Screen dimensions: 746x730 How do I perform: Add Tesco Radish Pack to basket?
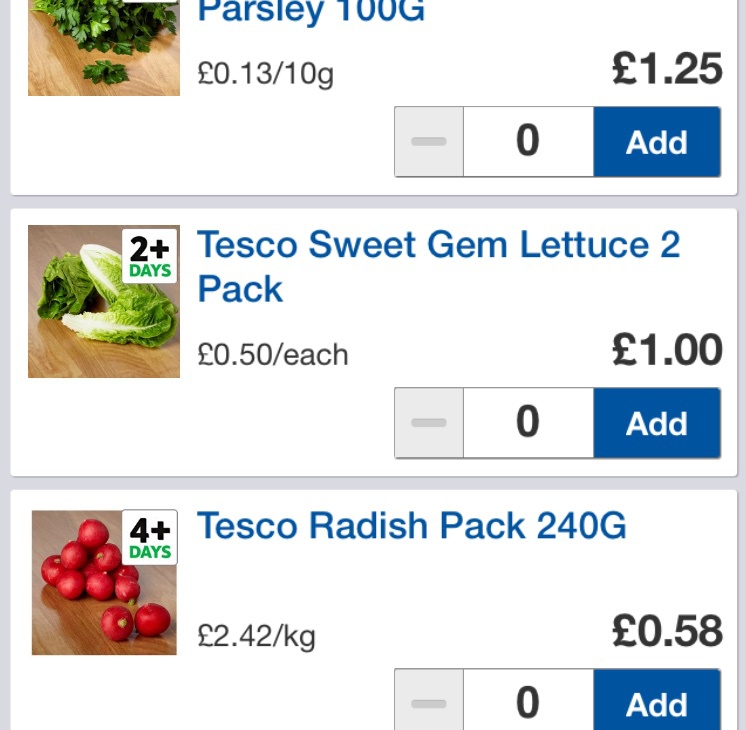pos(656,703)
